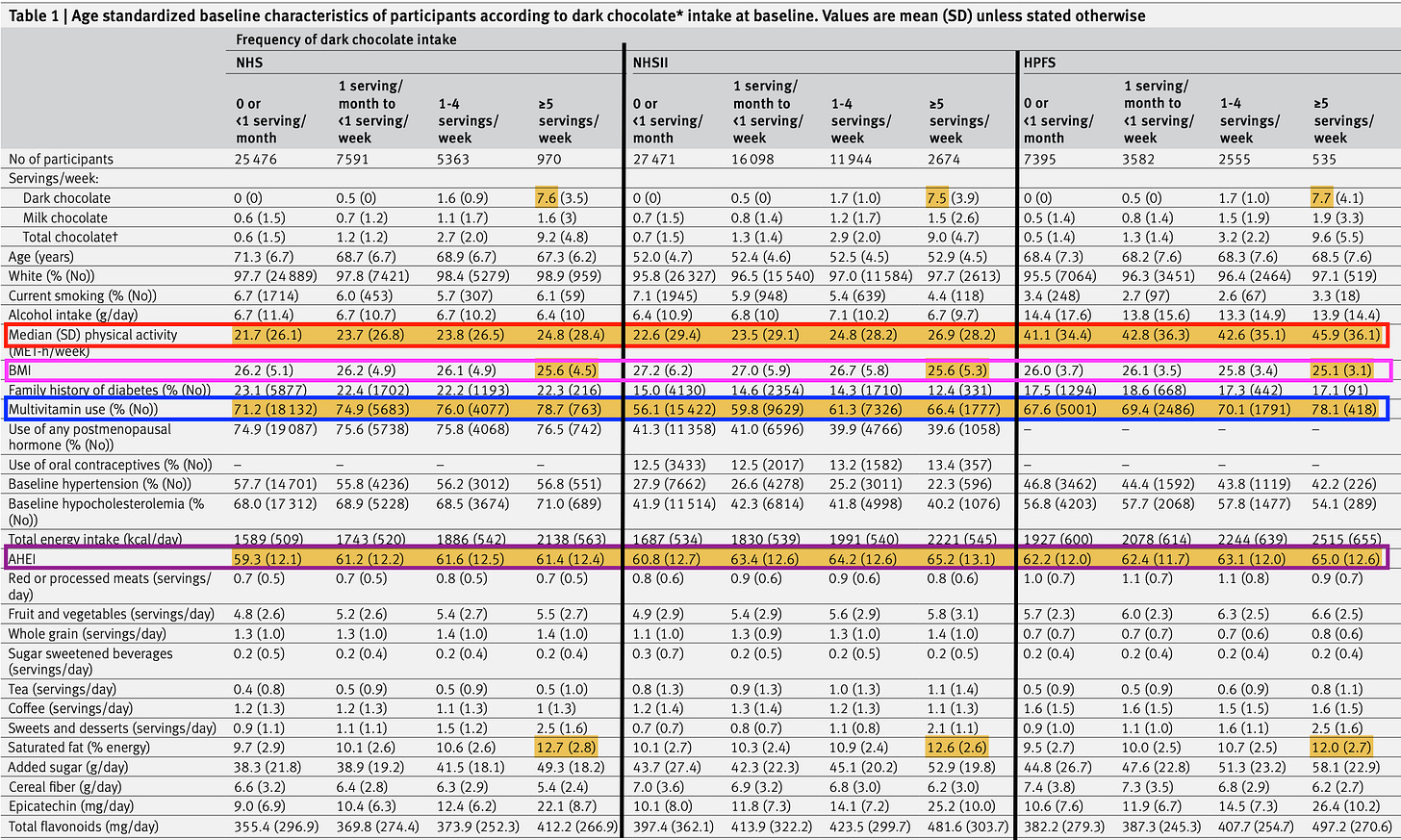Click the HPFS cohort column header

1040,63
